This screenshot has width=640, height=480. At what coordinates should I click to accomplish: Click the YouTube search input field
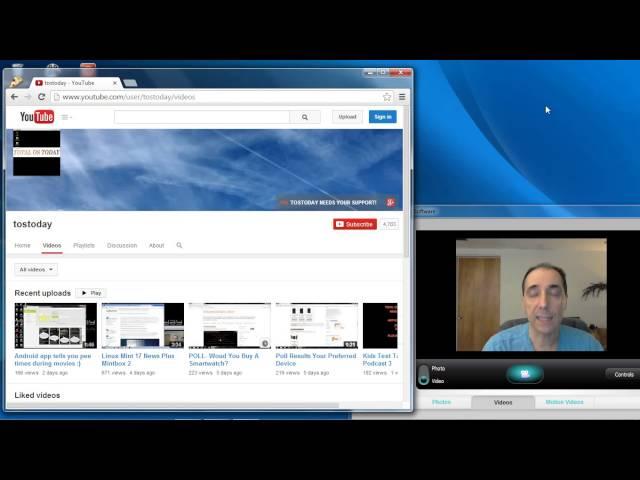(x=201, y=117)
